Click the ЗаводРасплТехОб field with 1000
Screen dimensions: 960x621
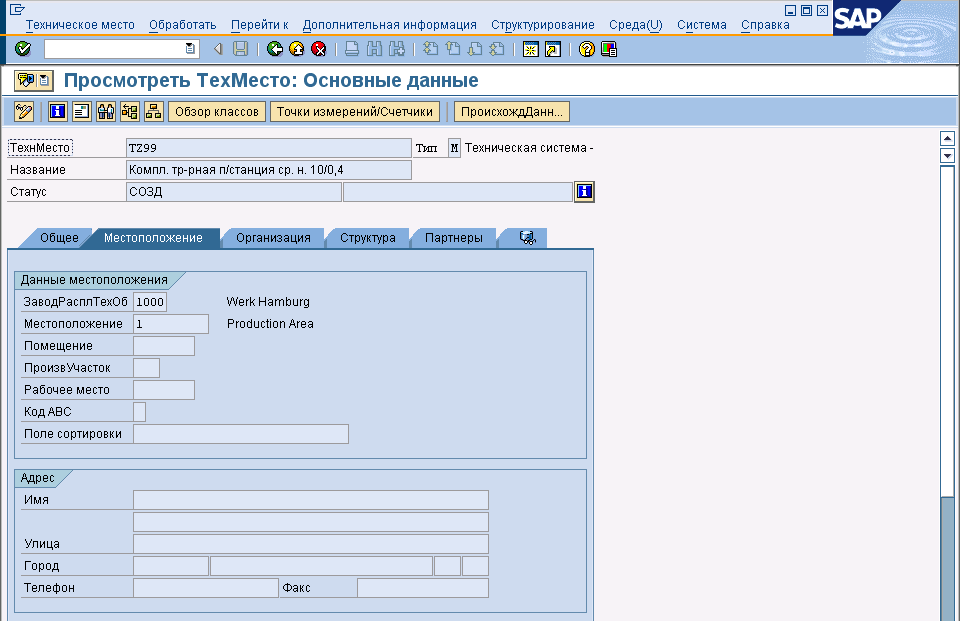pos(150,302)
